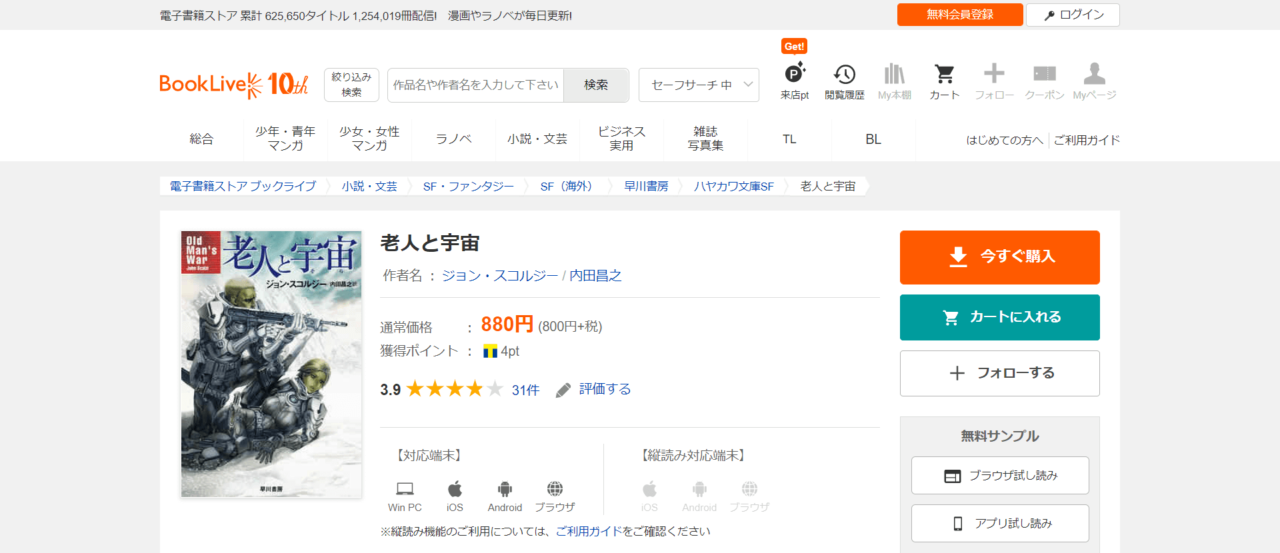1280x553 pixels.
Task: Click the star rating display
Action: tap(454, 389)
